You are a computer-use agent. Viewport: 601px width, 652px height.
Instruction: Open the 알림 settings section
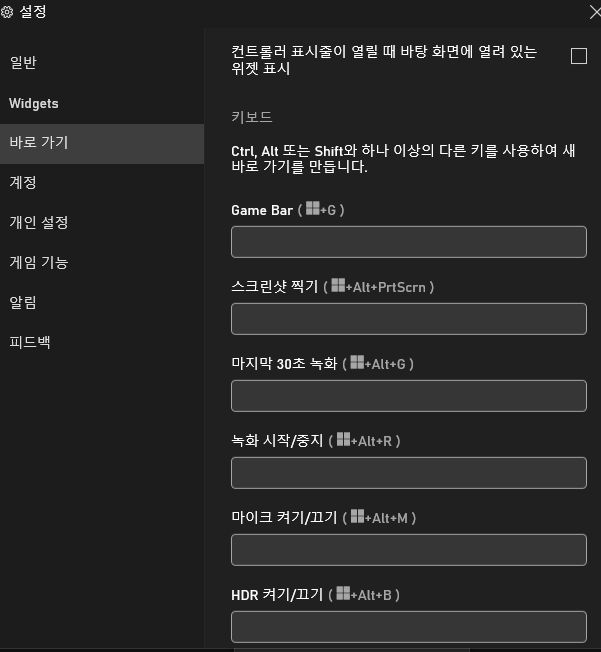[x=24, y=302]
